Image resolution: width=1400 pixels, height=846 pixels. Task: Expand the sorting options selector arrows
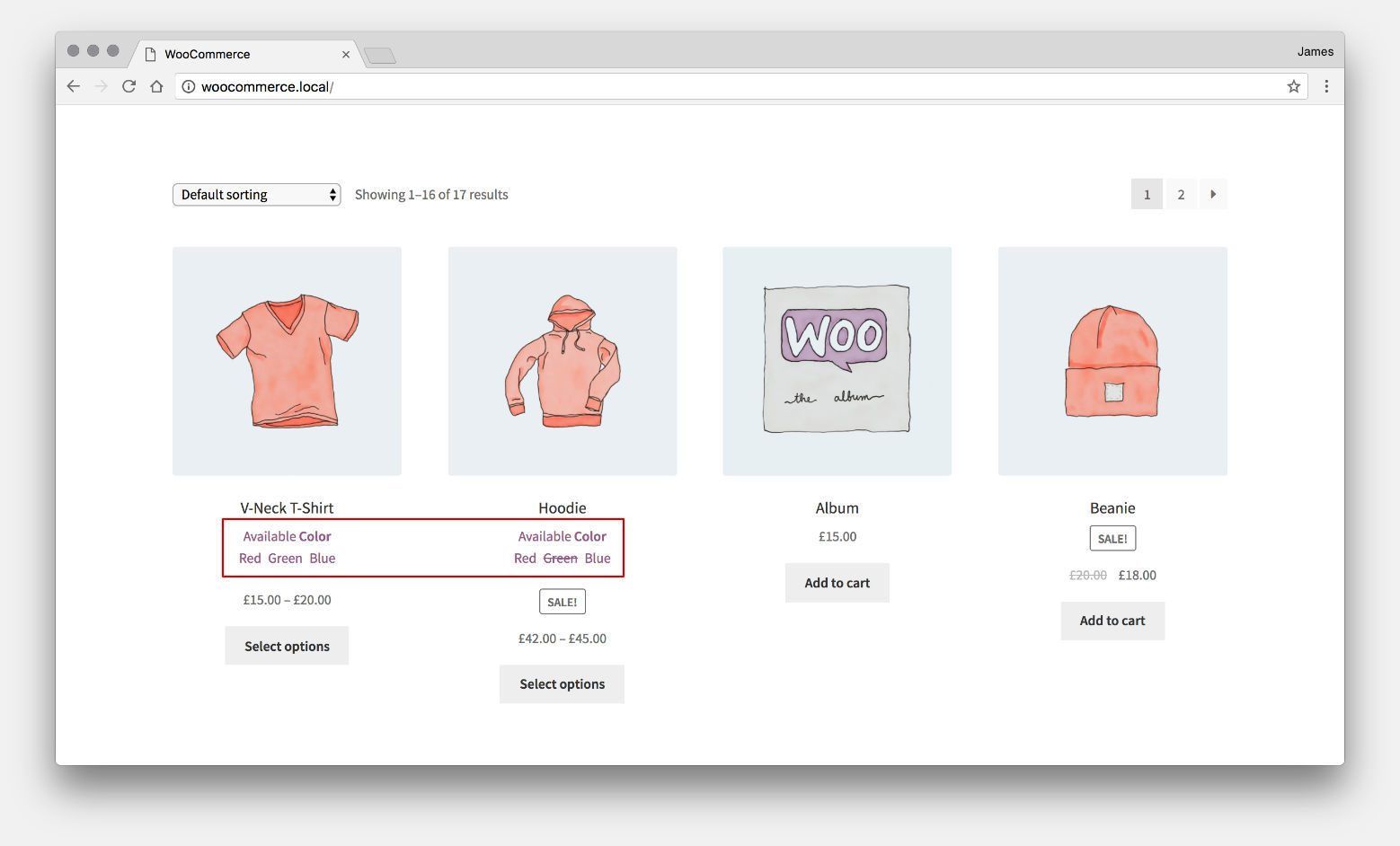point(332,194)
